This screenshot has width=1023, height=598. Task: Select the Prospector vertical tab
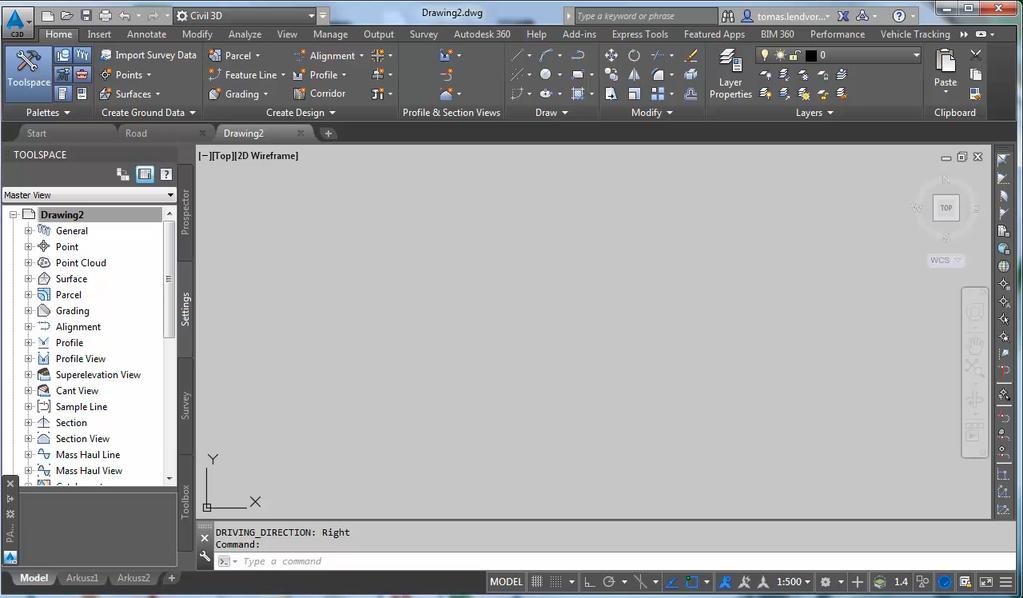(x=185, y=212)
